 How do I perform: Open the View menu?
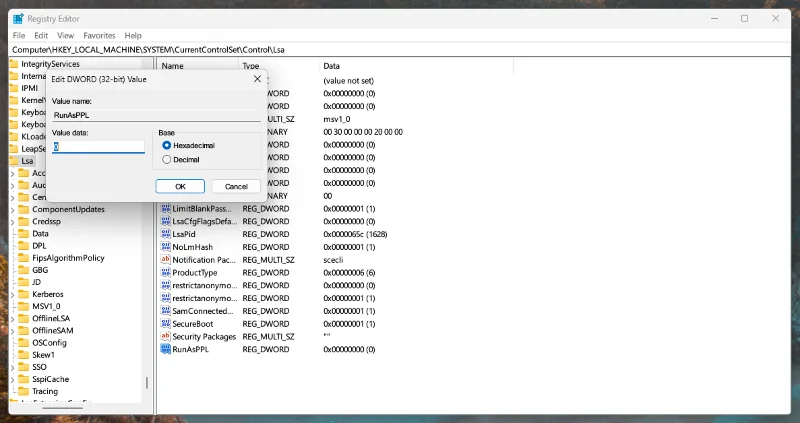tap(65, 35)
